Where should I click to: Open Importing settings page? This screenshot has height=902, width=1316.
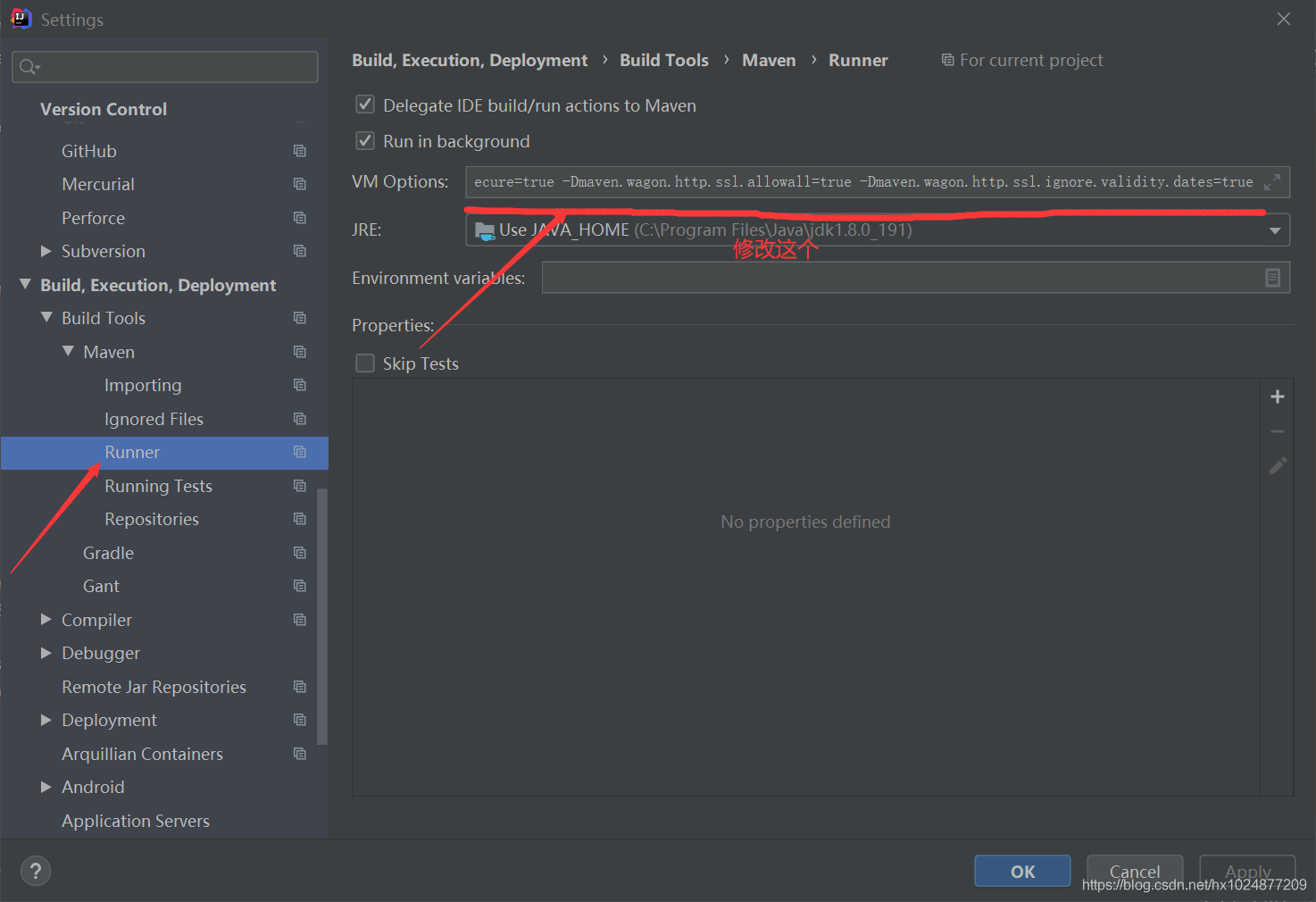(143, 385)
